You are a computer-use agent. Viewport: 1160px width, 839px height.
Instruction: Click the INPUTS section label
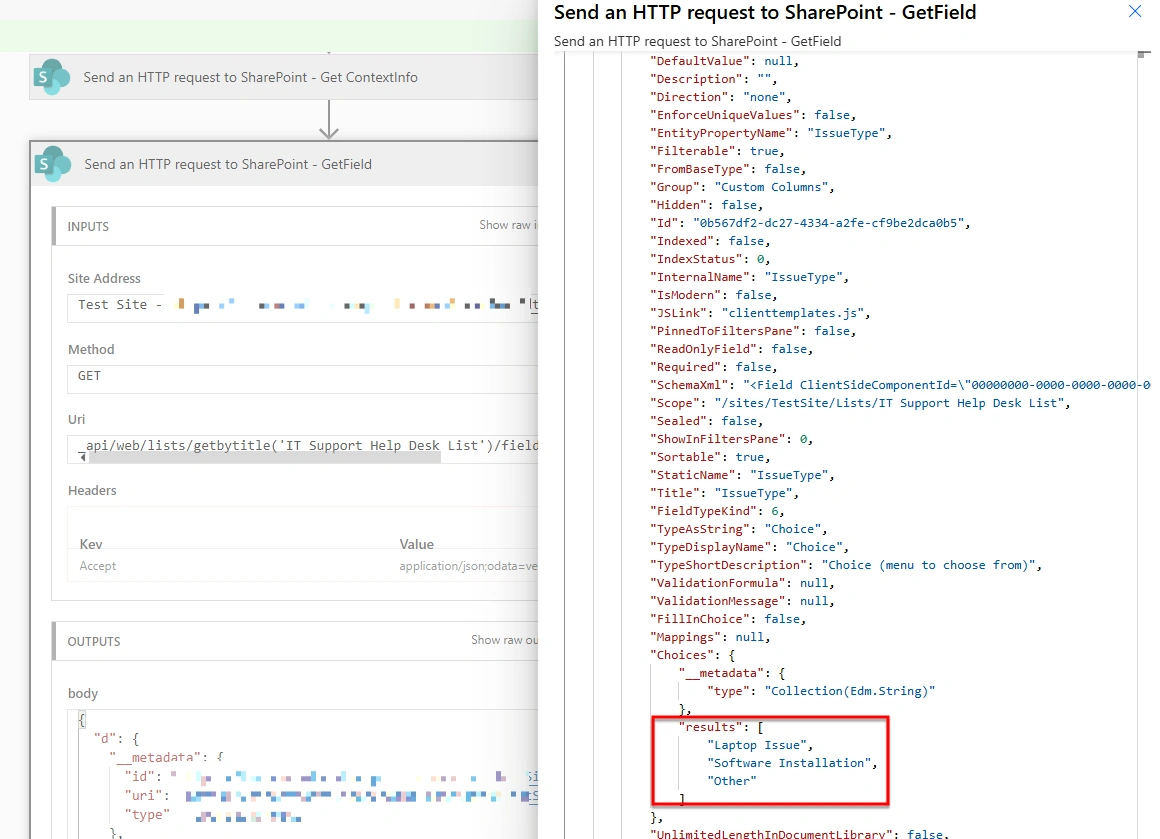tap(88, 226)
